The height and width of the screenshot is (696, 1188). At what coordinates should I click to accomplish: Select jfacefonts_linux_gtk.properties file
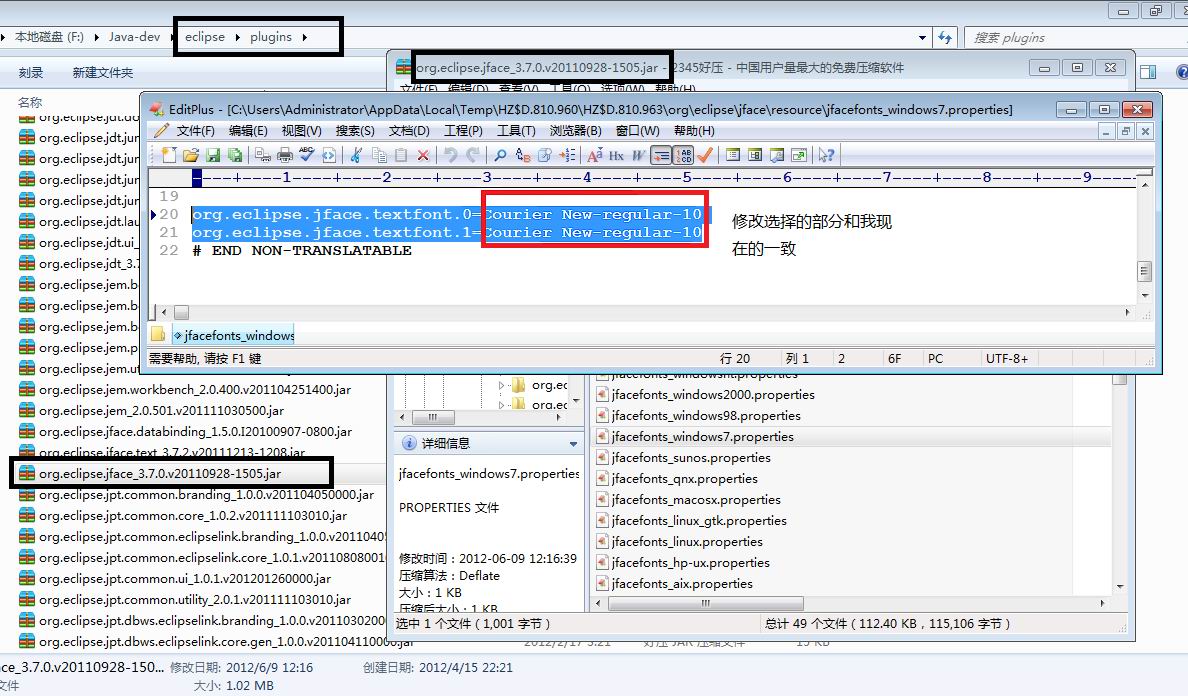699,520
